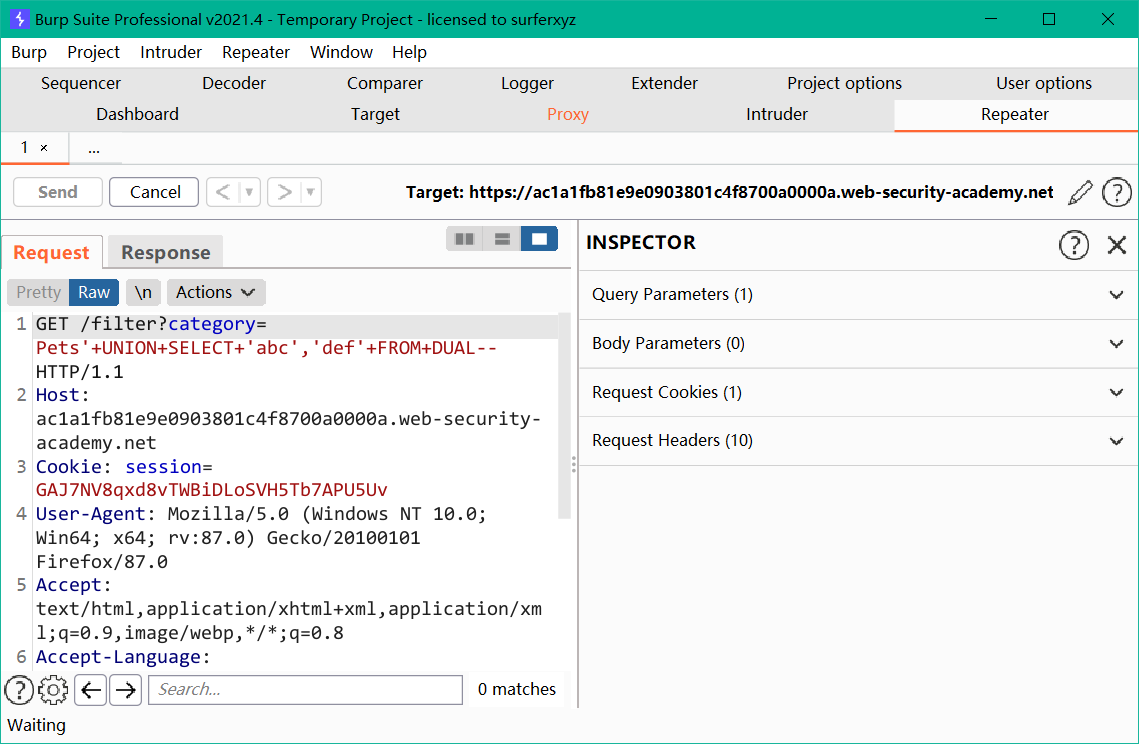Screen dimensions: 1139x744
Task: Toggle Pretty view of request
Action: point(38,292)
